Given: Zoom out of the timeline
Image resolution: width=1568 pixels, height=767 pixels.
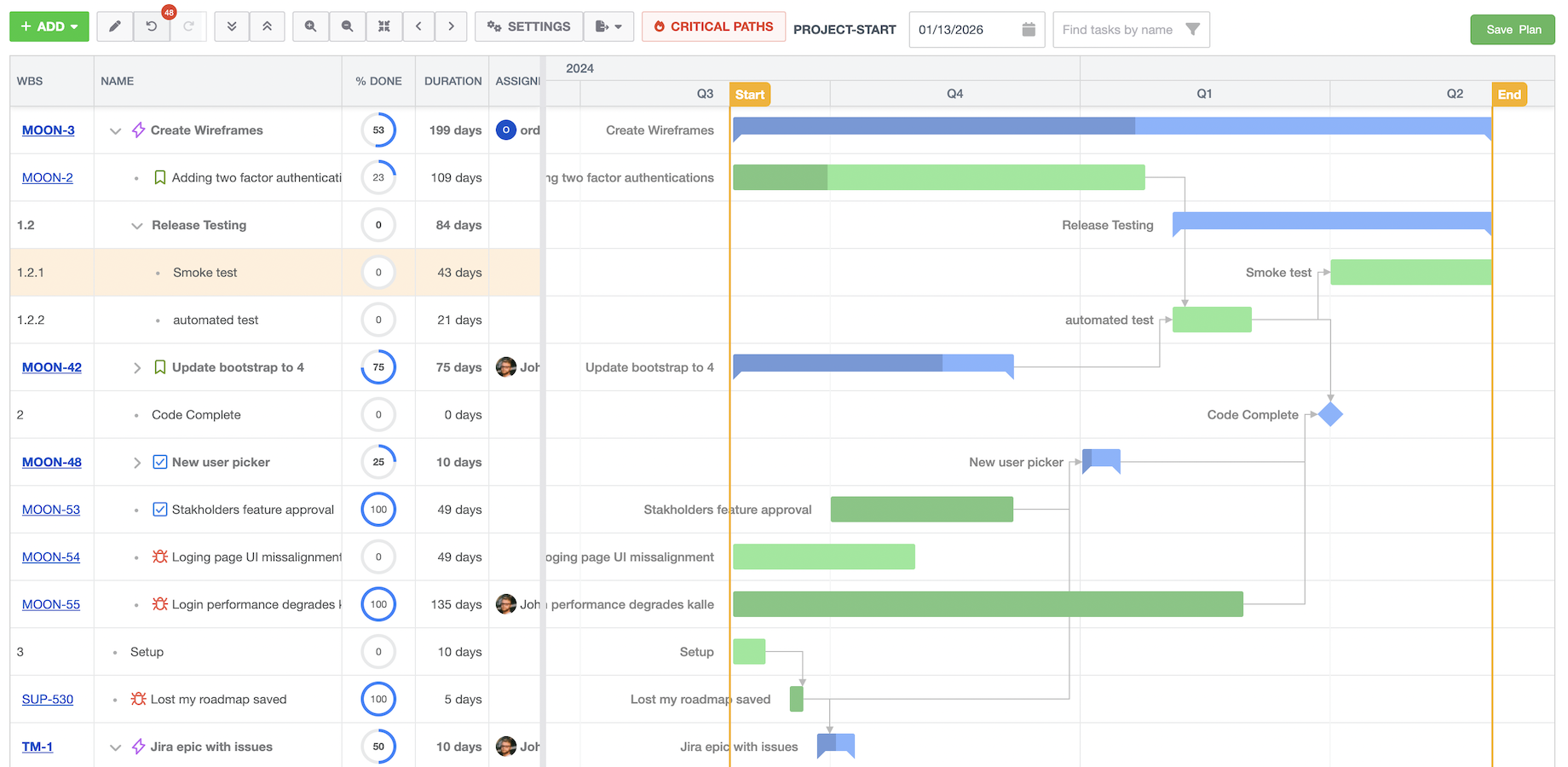Looking at the screenshot, I should (x=347, y=26).
